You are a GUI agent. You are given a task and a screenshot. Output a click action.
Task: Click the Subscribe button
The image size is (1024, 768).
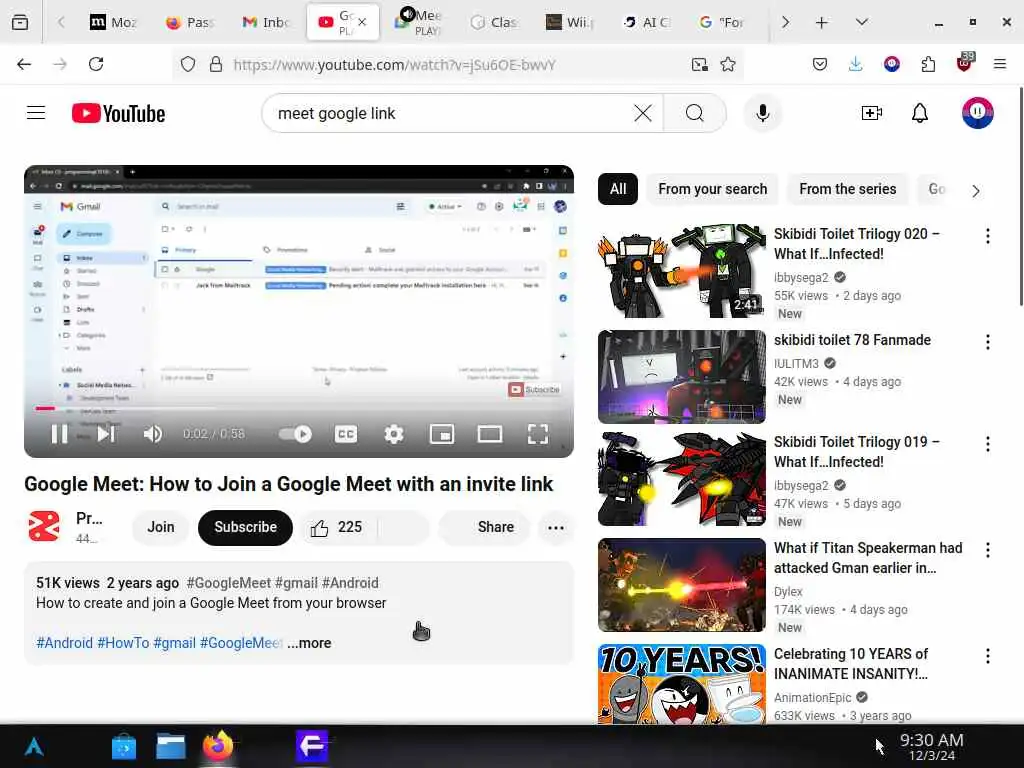click(x=246, y=528)
